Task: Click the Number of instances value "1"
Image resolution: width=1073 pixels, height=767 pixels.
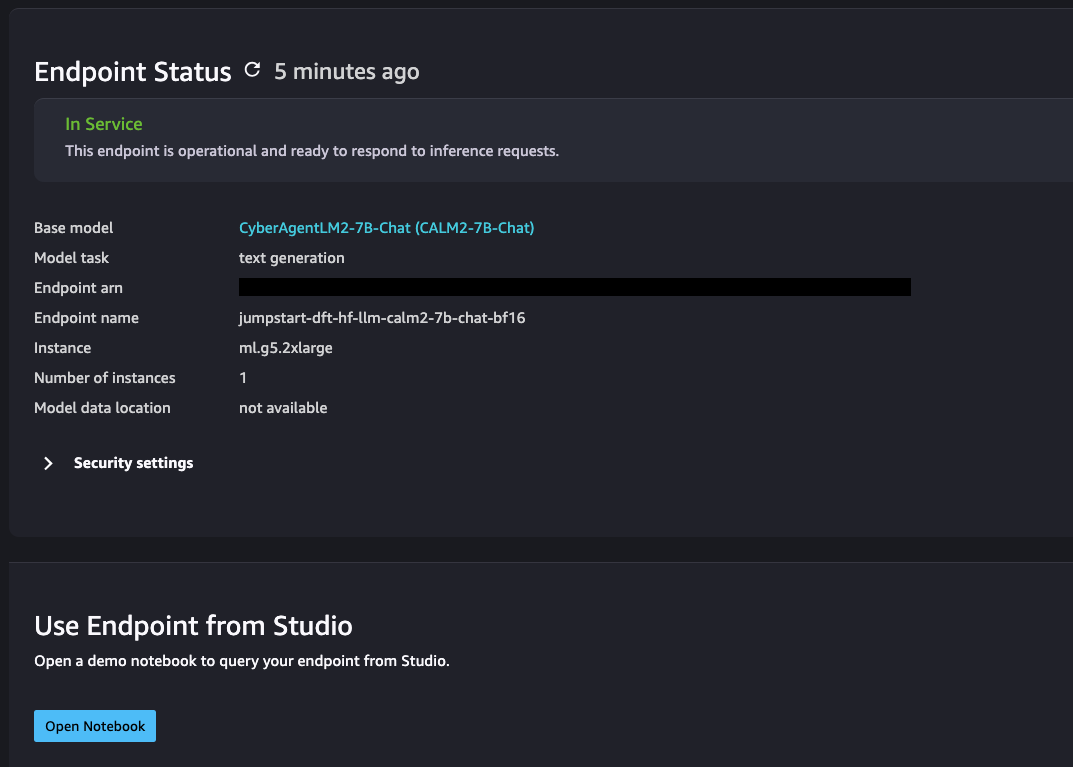Action: coord(243,378)
